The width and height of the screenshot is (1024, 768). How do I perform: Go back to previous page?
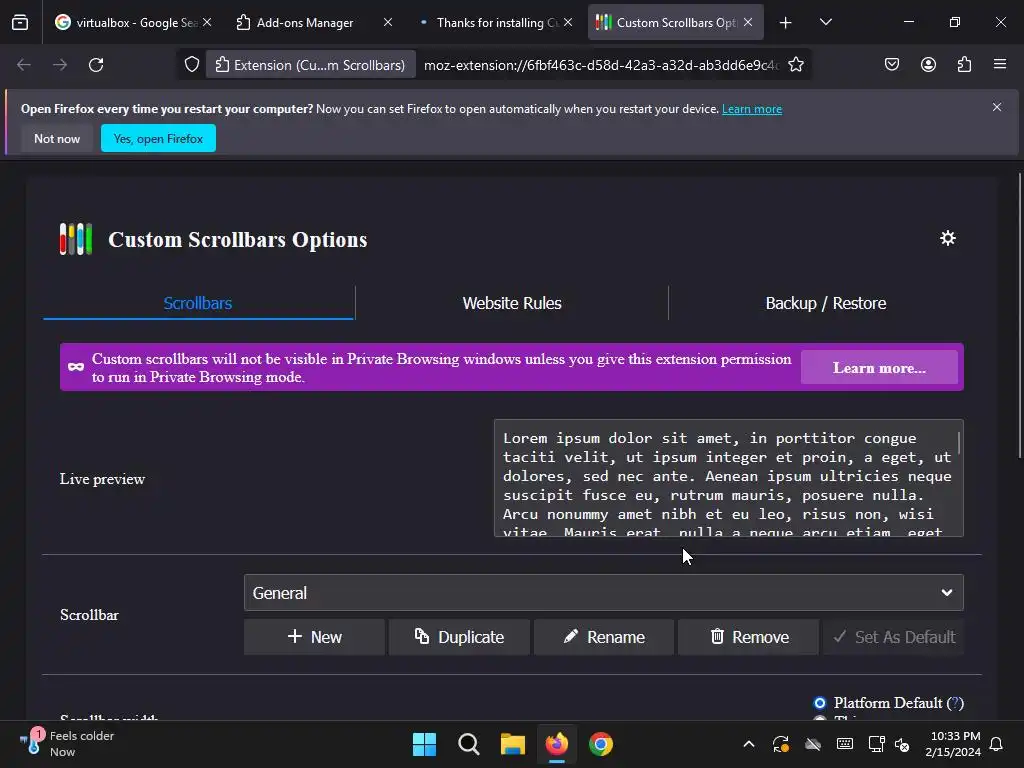[x=24, y=65]
